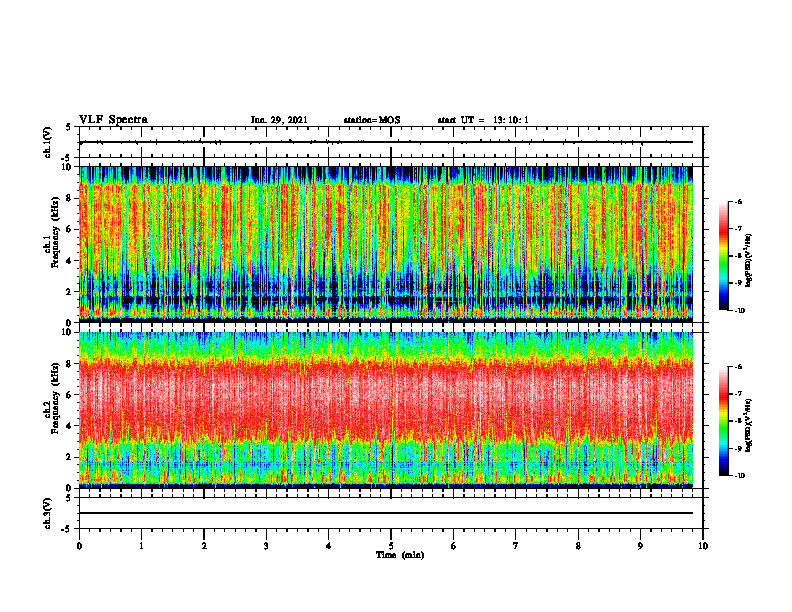This screenshot has width=792, height=612.
Task: Click the "-7" label on ch.2 color bar
Action: click(x=738, y=394)
